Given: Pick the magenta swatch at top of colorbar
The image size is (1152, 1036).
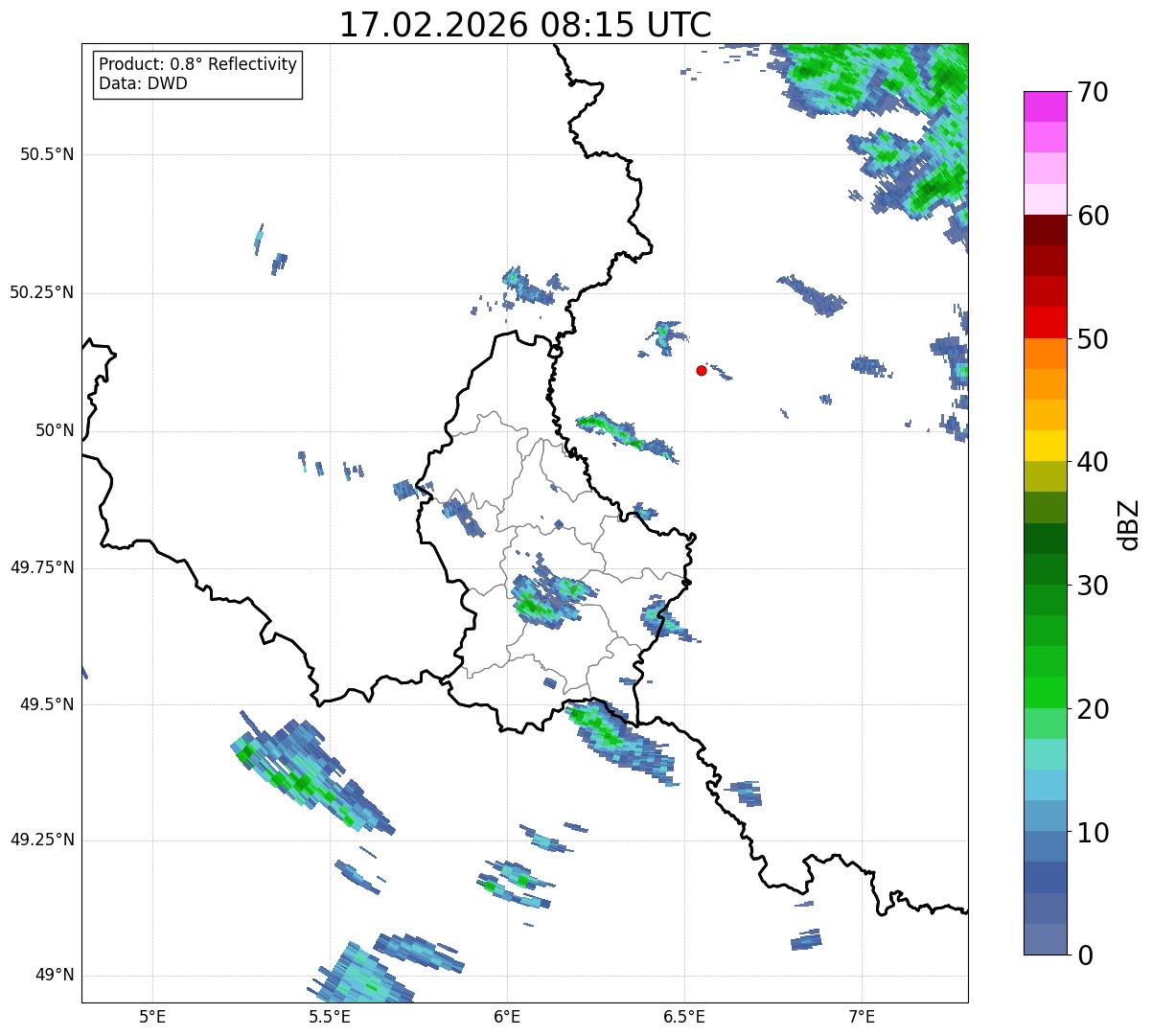Looking at the screenshot, I should click(x=1046, y=106).
